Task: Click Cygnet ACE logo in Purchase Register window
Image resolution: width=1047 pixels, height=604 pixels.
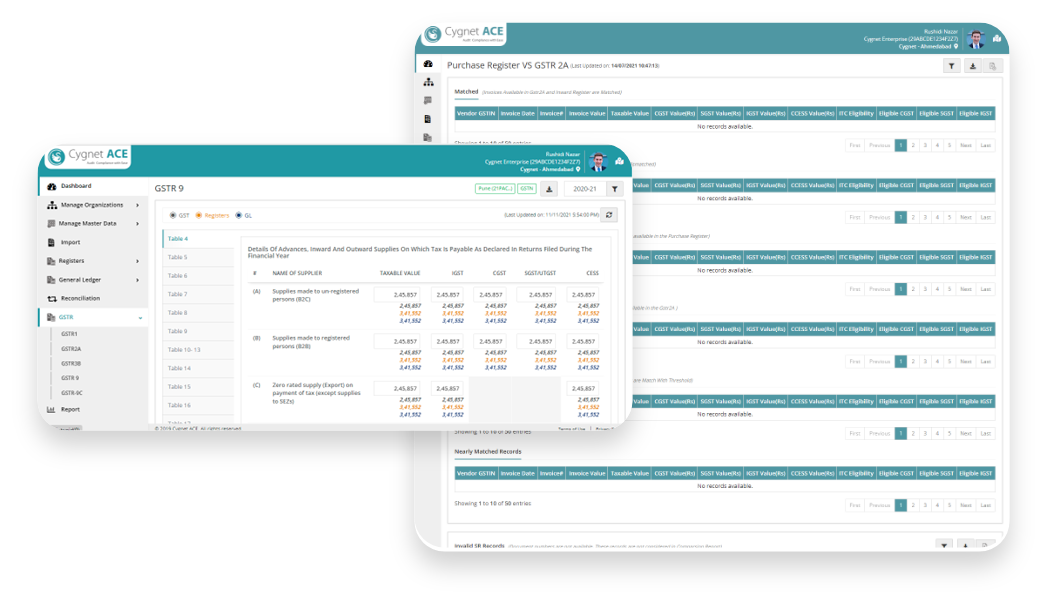Action: (x=465, y=33)
